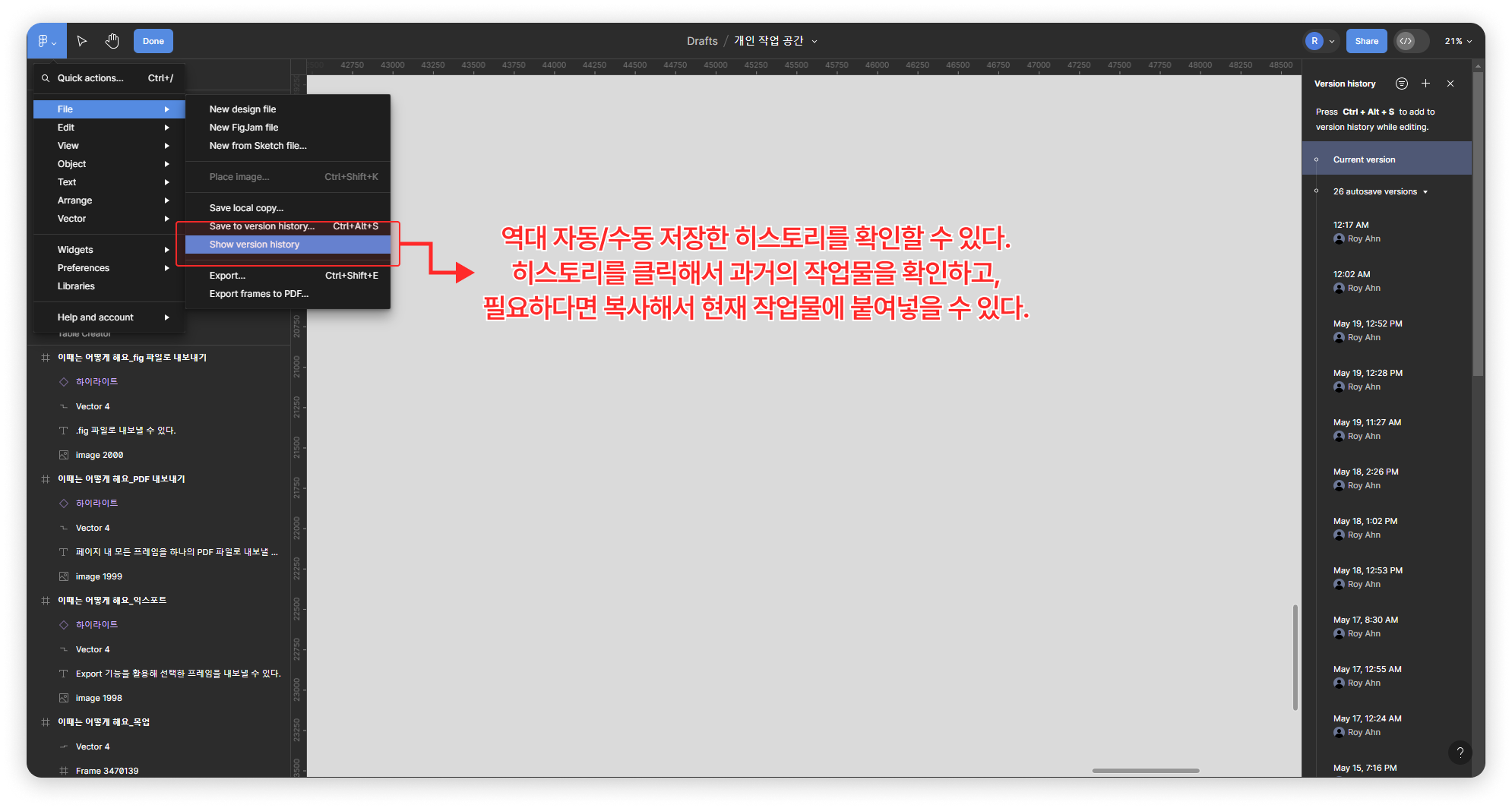
Task: Select frame layer ending _목업
Action: click(160, 722)
